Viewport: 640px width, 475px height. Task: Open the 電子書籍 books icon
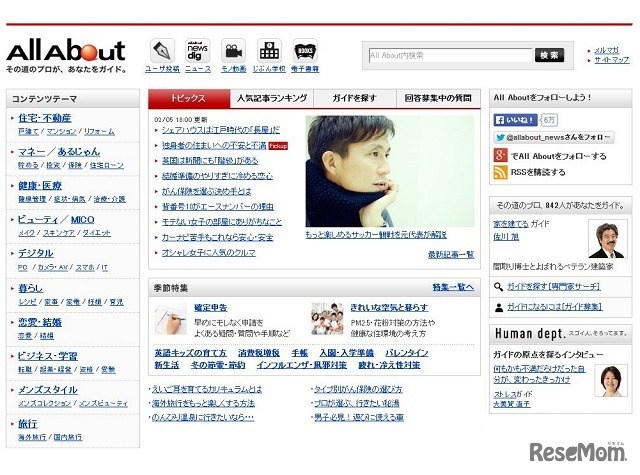coord(305,51)
